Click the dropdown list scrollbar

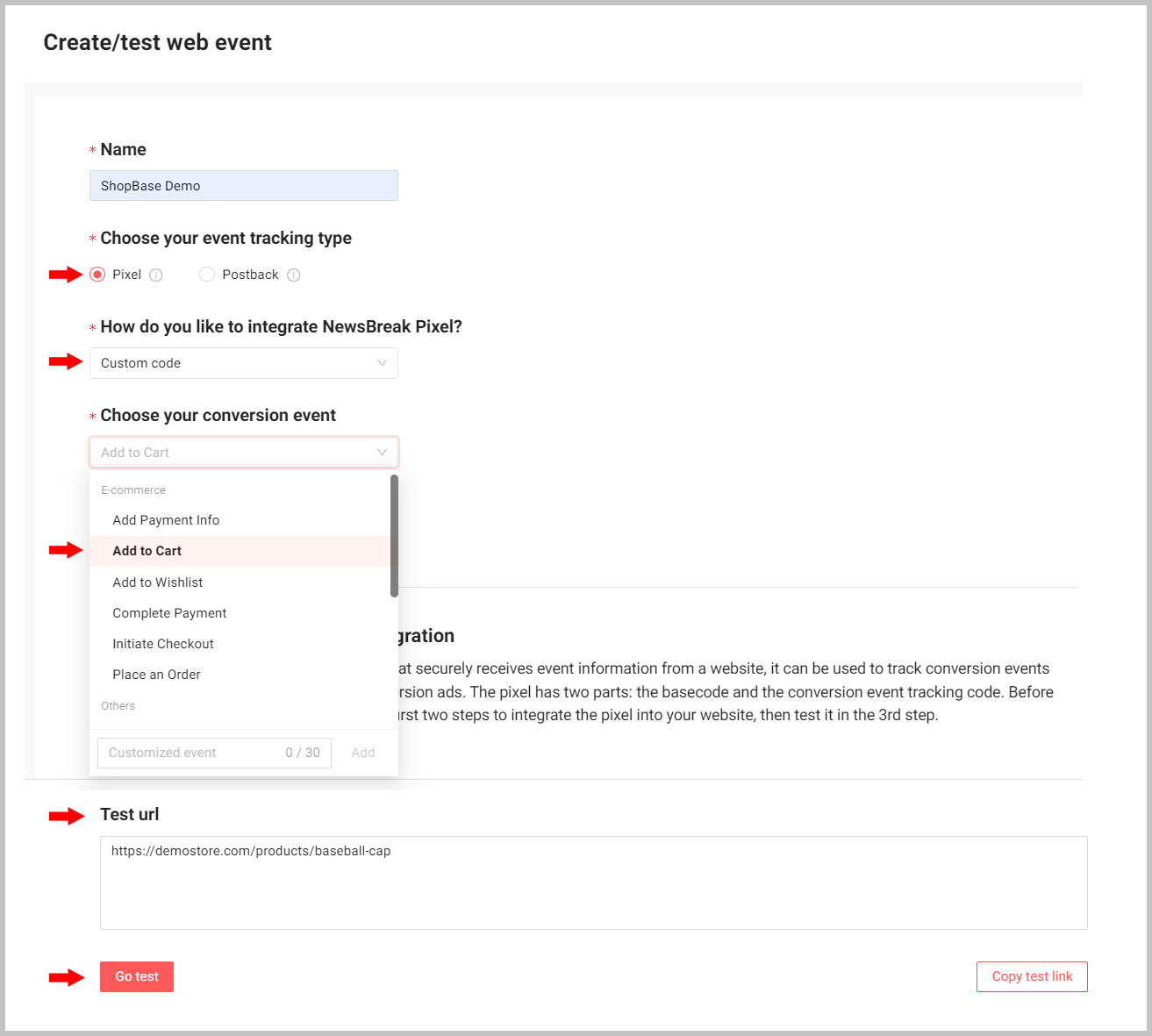[x=394, y=535]
